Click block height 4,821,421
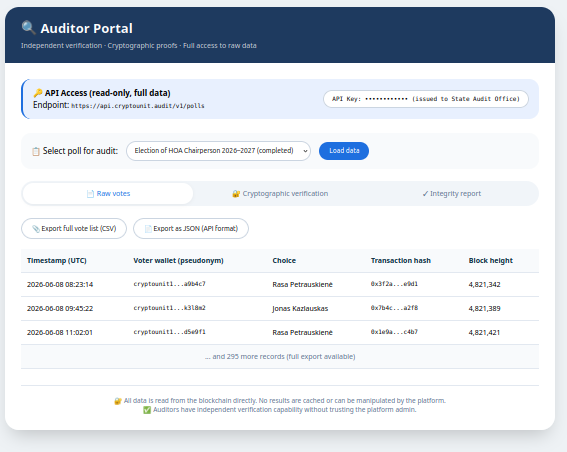567x452 pixels. 484,332
